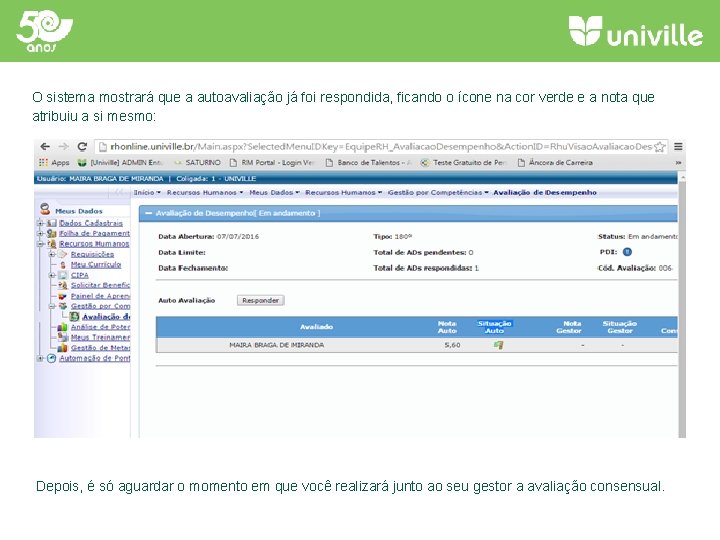Screen dimensions: 720x540
Task: Reload the page with the refresh icon
Action: point(82,146)
